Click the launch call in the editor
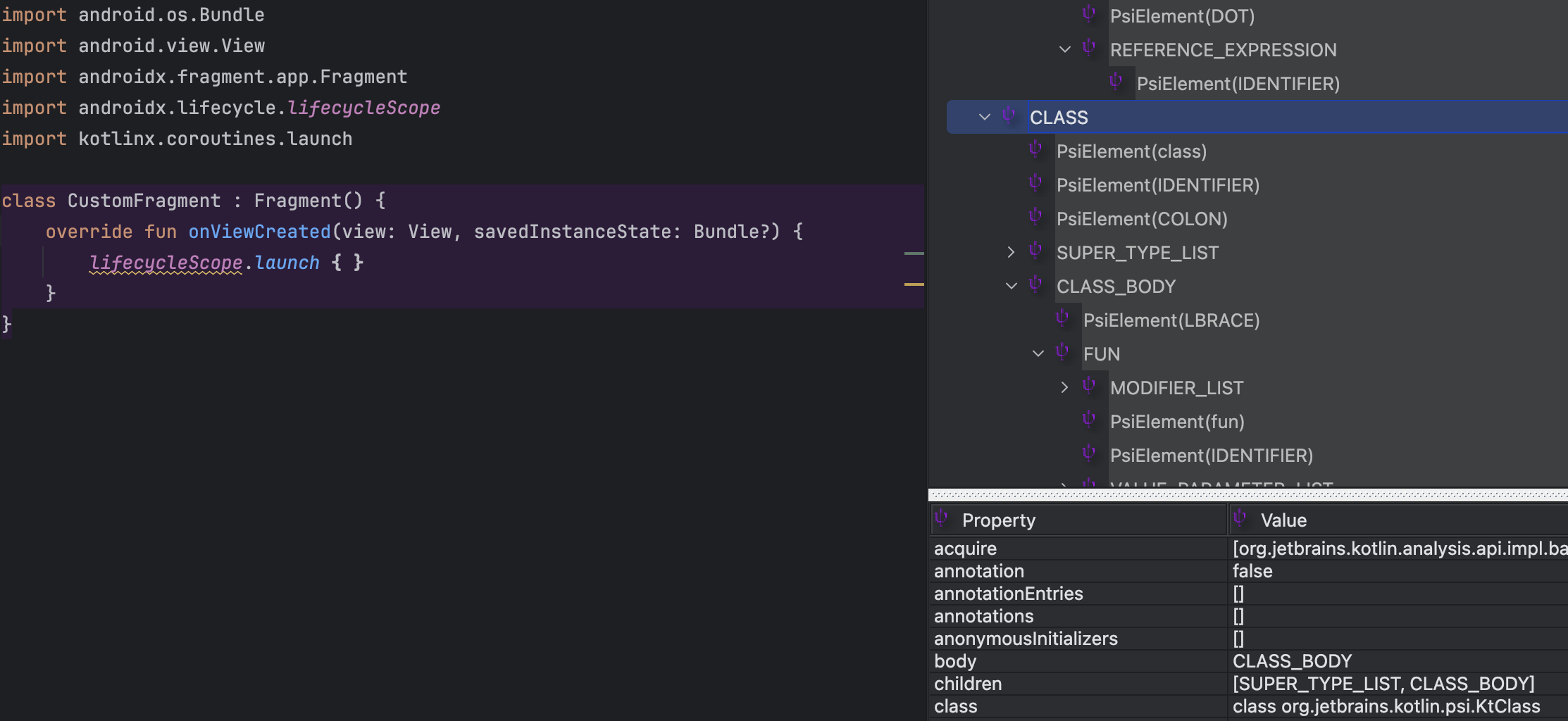 click(287, 263)
